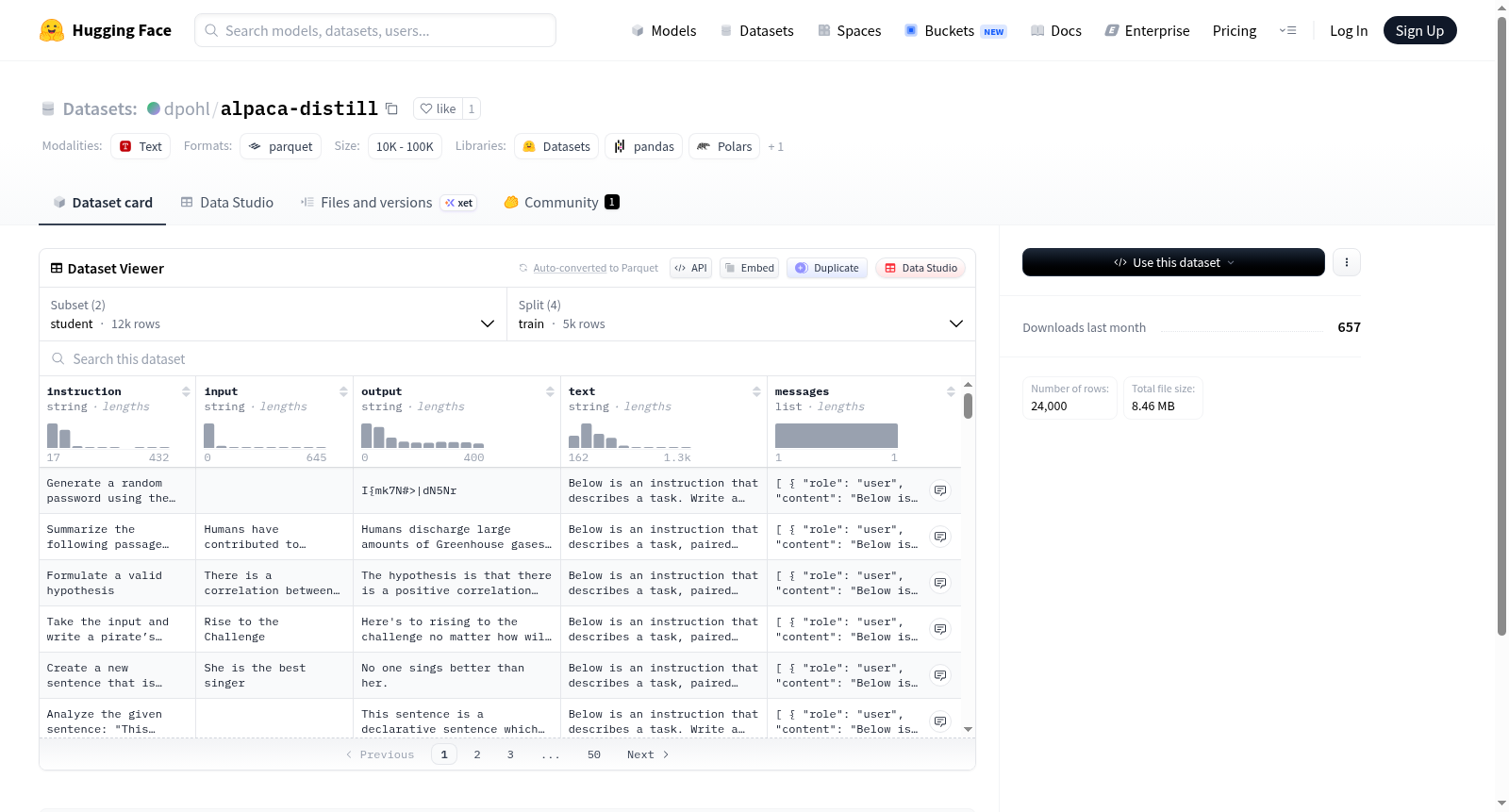Go to page 3 of the table
Screen dimensions: 1509x812
pos(510,754)
